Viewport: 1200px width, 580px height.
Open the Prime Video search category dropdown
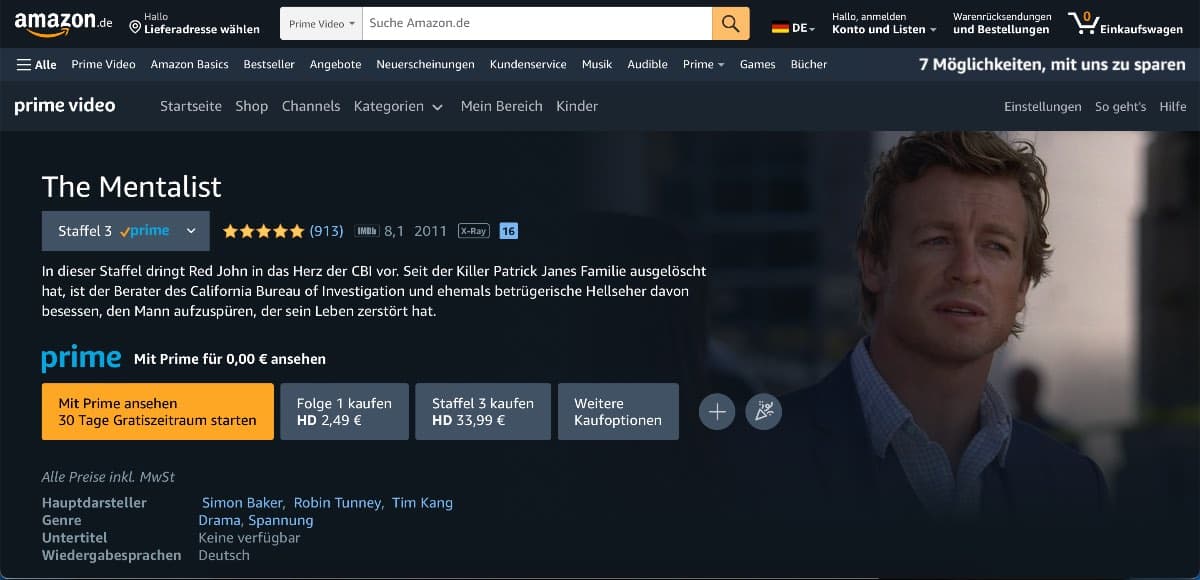[x=321, y=23]
